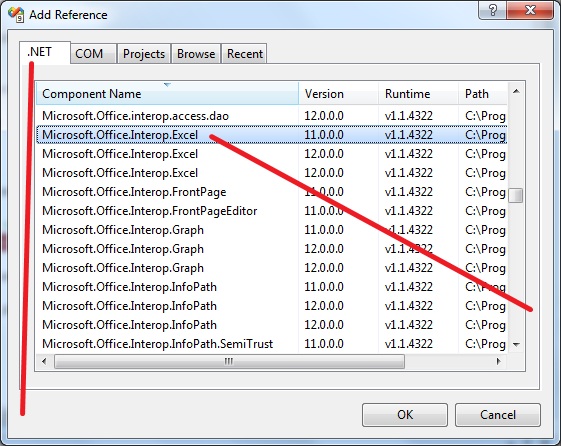Image resolution: width=561 pixels, height=446 pixels.
Task: Cancel the Add Reference dialog
Action: (498, 415)
